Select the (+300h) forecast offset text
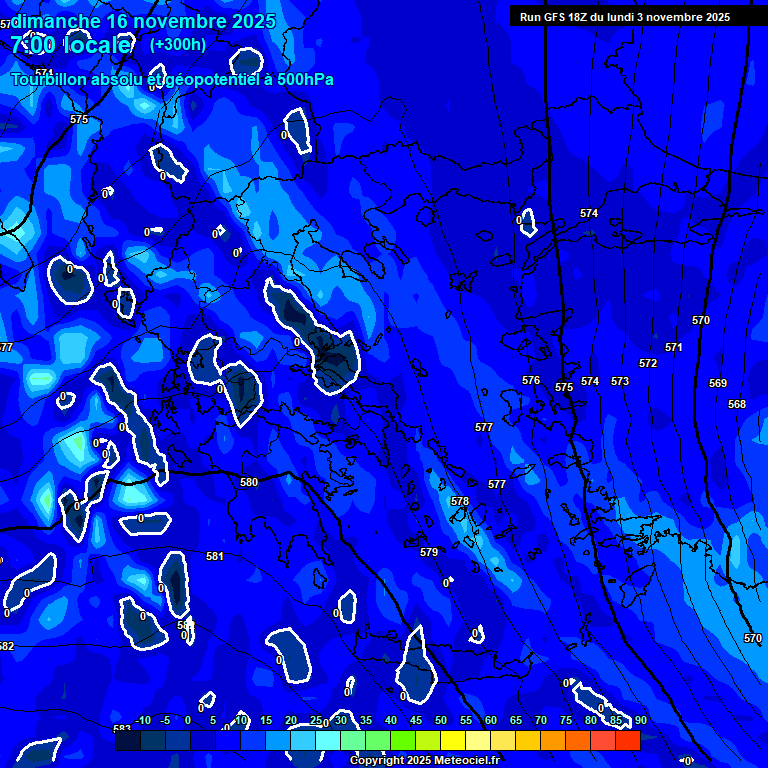Screen dimensions: 768x768 pos(177,45)
